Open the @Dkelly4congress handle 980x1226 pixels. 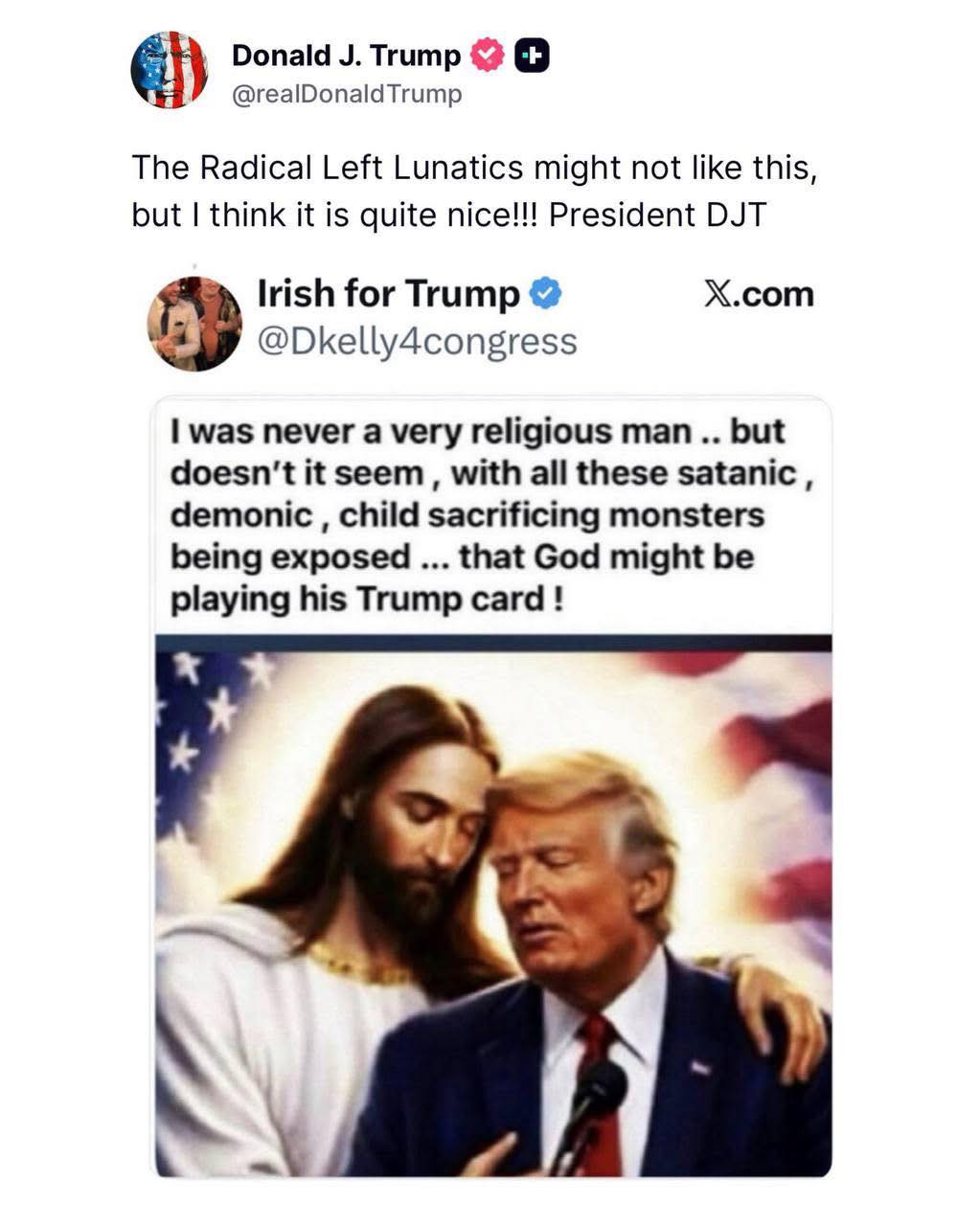(x=417, y=341)
